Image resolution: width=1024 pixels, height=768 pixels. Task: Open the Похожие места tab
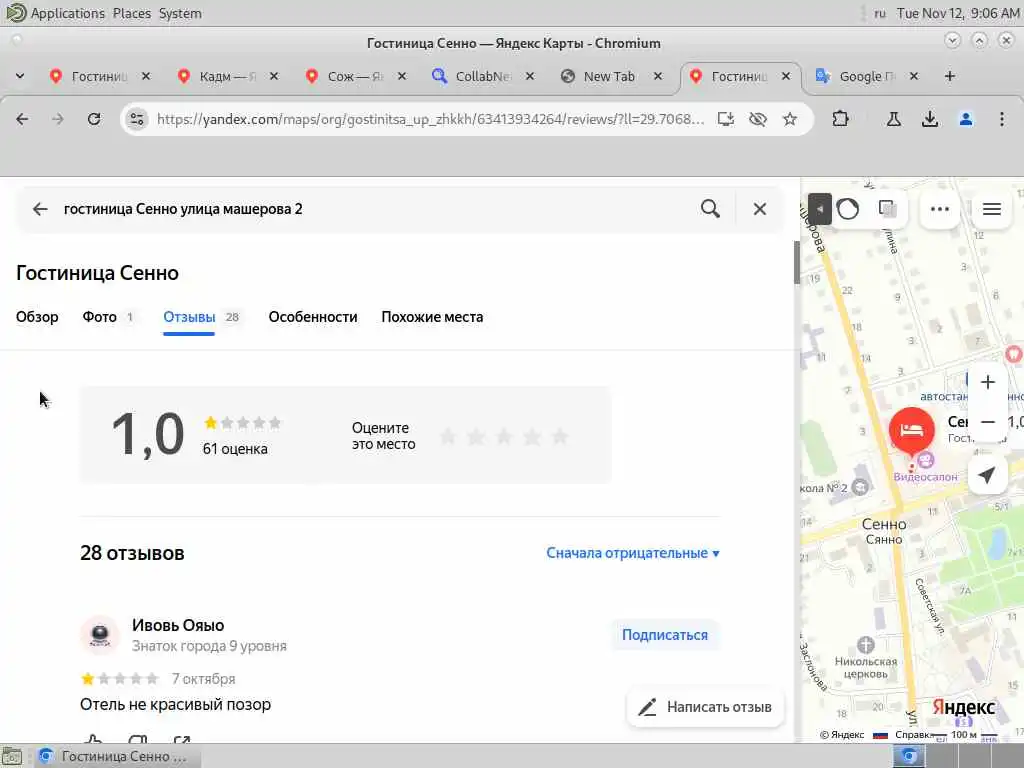pyautogui.click(x=432, y=317)
